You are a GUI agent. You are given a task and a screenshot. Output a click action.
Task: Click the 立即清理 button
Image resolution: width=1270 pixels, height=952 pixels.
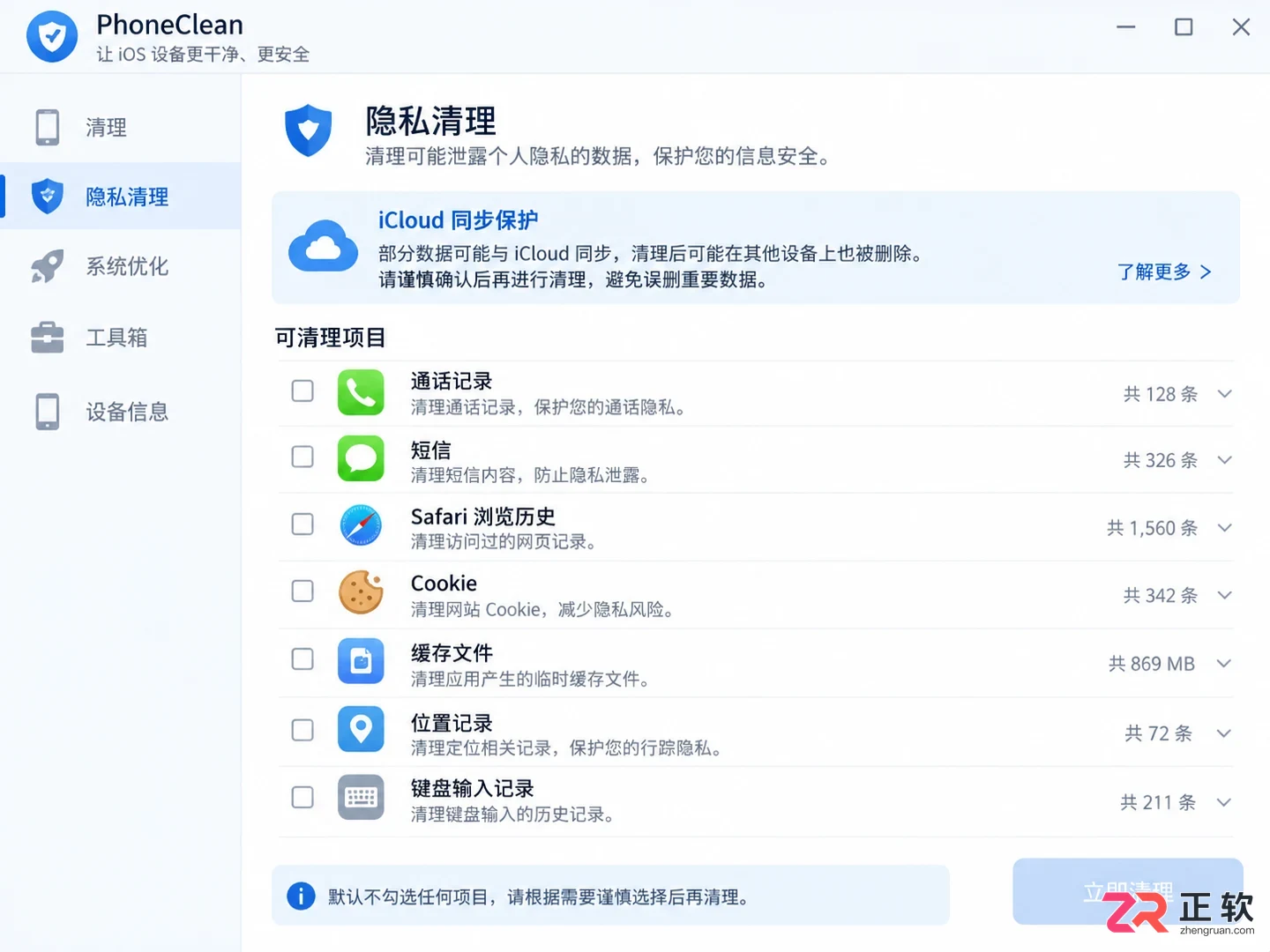[1128, 891]
